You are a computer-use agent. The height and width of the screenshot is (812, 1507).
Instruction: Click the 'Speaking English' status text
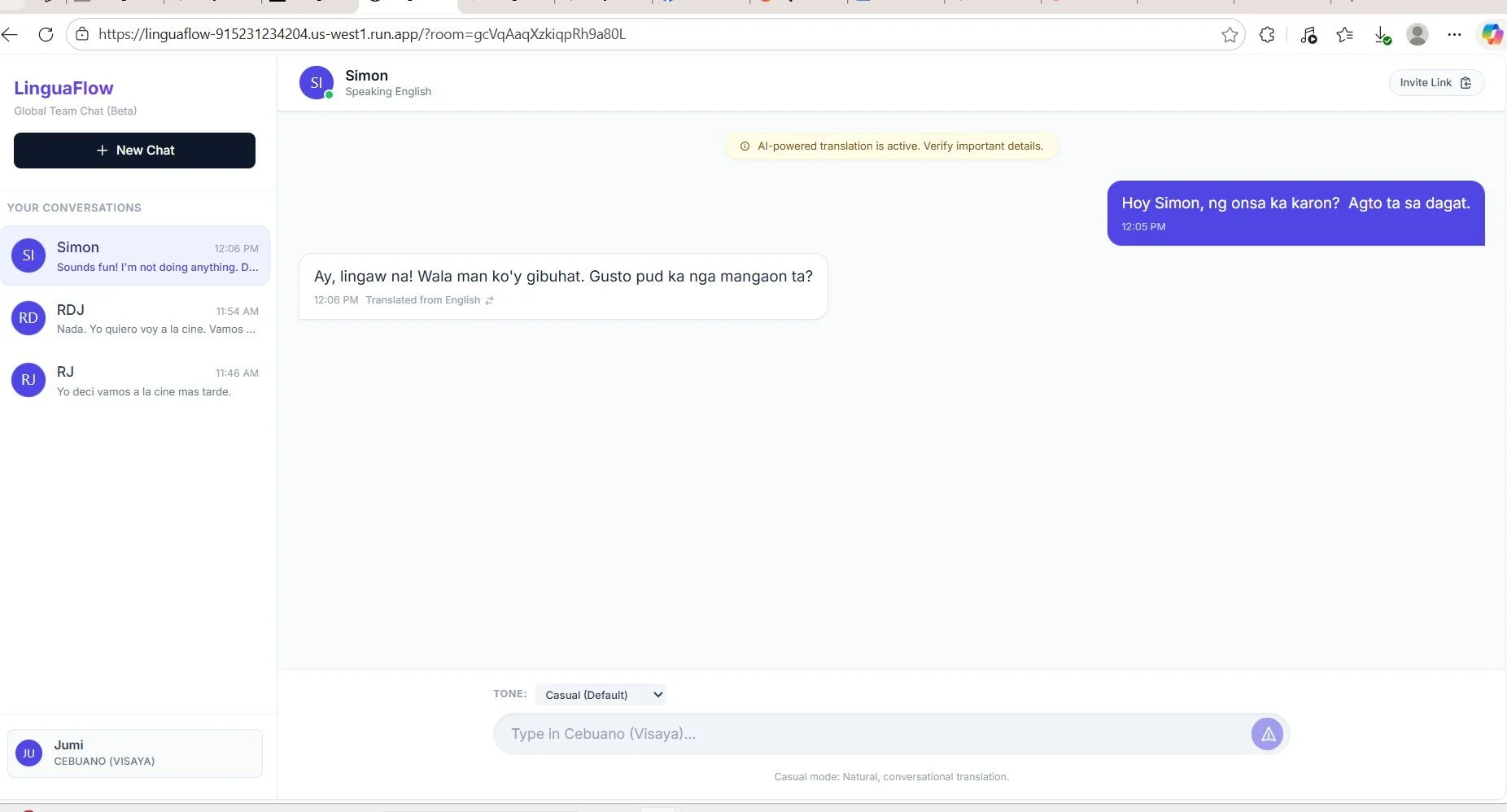[x=388, y=92]
